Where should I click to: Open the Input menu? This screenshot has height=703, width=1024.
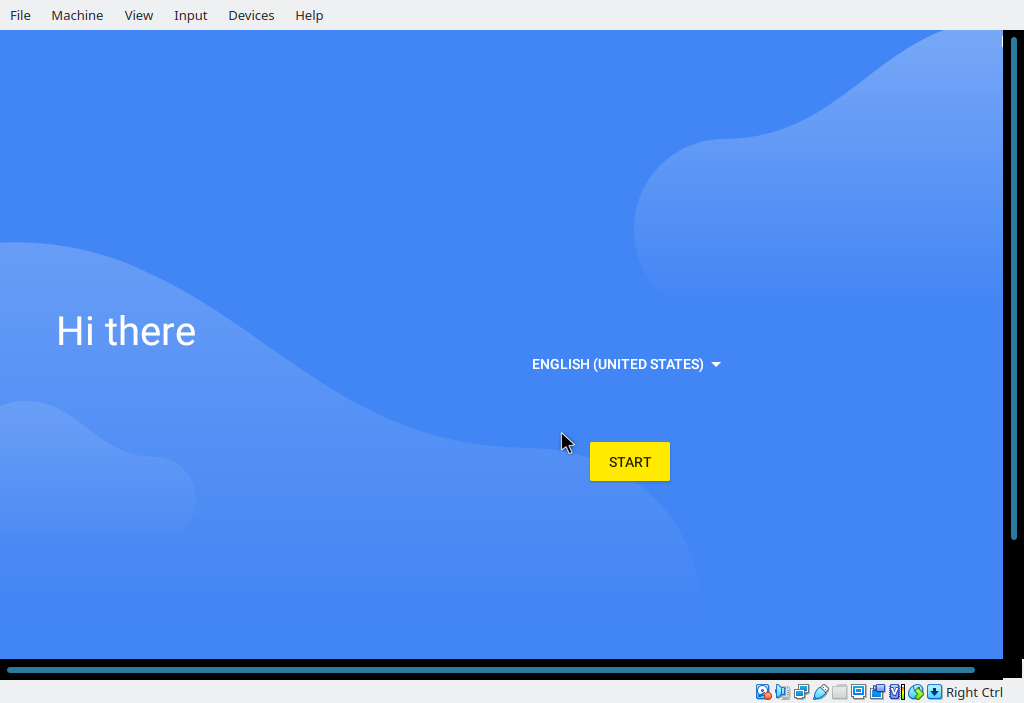point(191,15)
